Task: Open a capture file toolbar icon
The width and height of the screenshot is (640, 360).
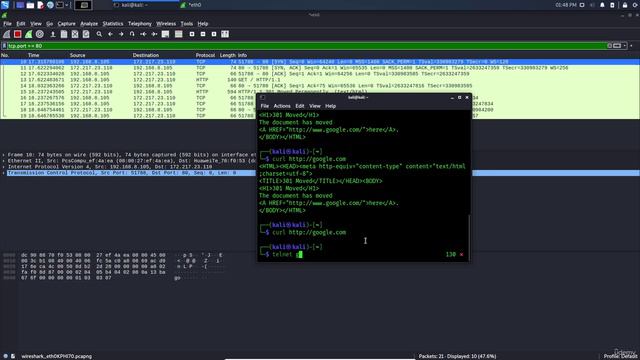Action: 53,34
